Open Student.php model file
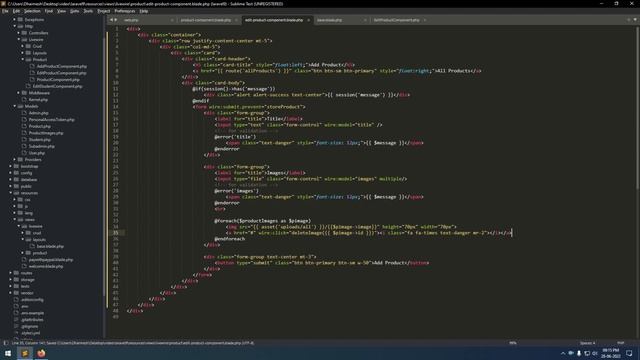The image size is (640, 360). [x=40, y=140]
